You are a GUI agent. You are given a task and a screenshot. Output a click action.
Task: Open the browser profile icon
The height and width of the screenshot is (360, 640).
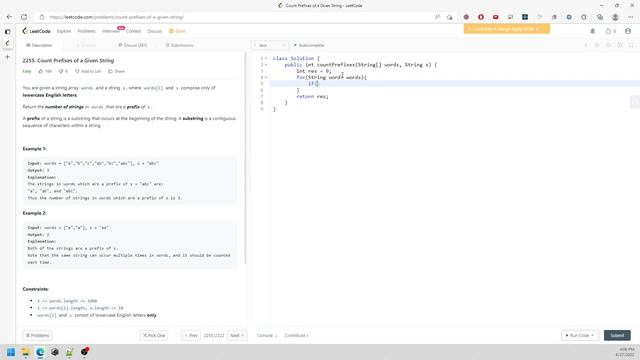click(x=615, y=17)
